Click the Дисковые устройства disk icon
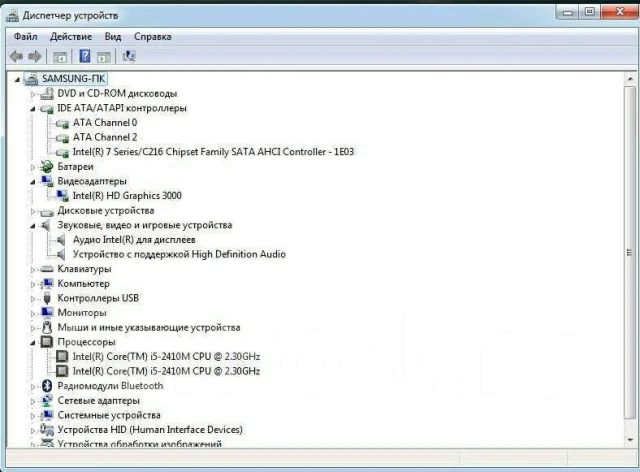640x472 pixels. coord(47,212)
